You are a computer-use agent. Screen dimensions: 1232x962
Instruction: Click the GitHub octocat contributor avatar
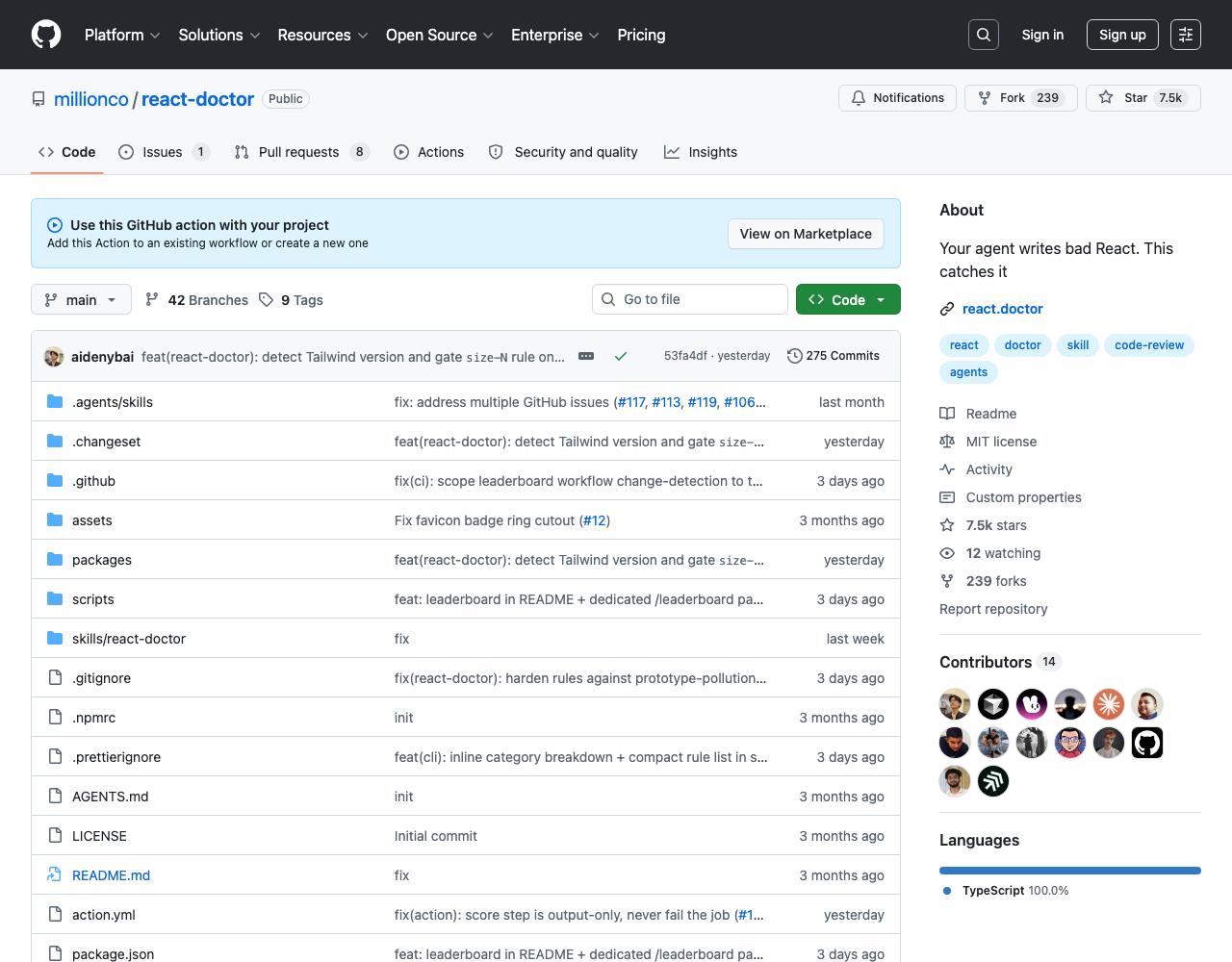tap(1147, 743)
